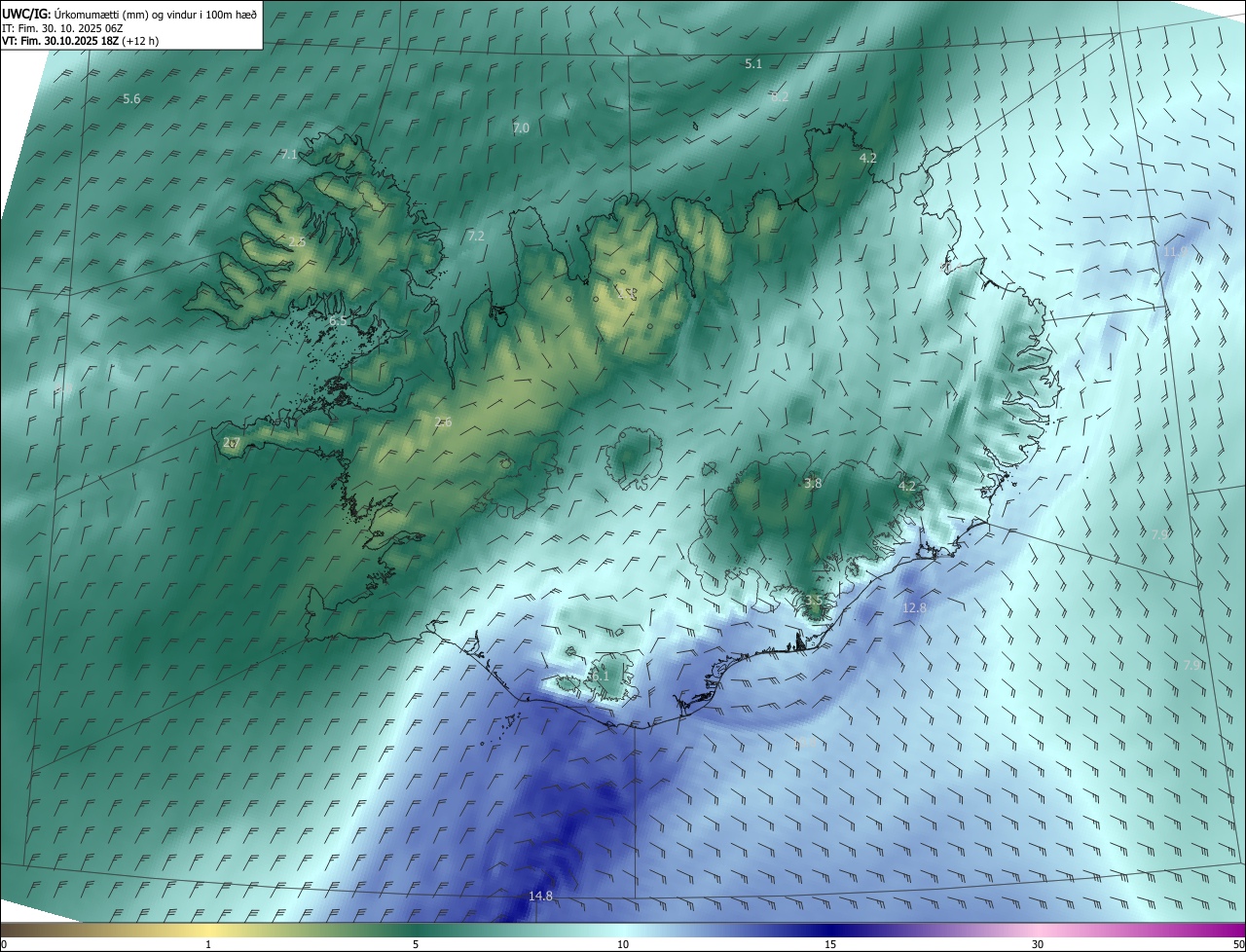Screen dimensions: 1246x952
Task: Click the colorbar tick label "50"
Action: (x=1238, y=944)
